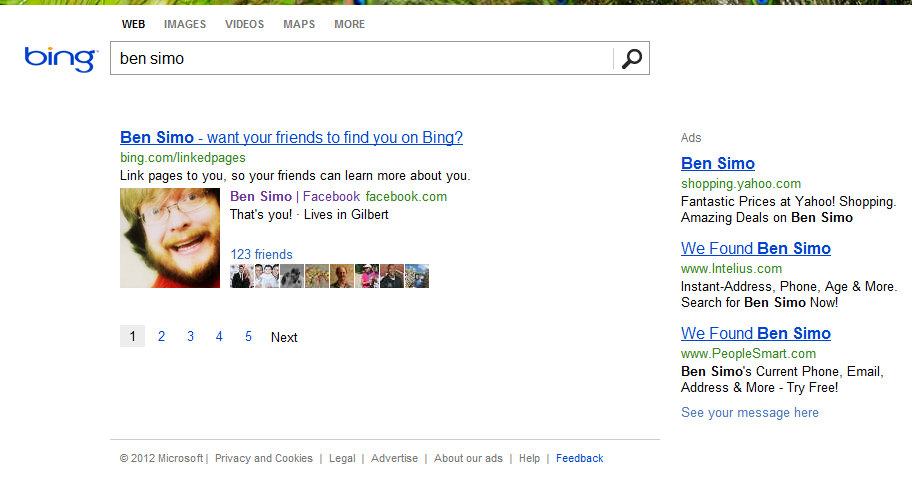The height and width of the screenshot is (485, 912).
Task: Open the Videos tab
Action: (x=244, y=24)
